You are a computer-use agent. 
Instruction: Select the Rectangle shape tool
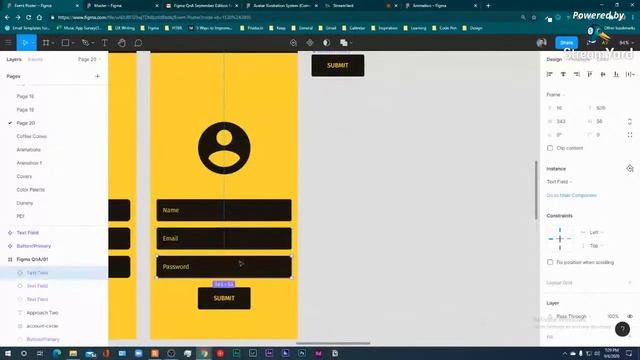[65, 42]
